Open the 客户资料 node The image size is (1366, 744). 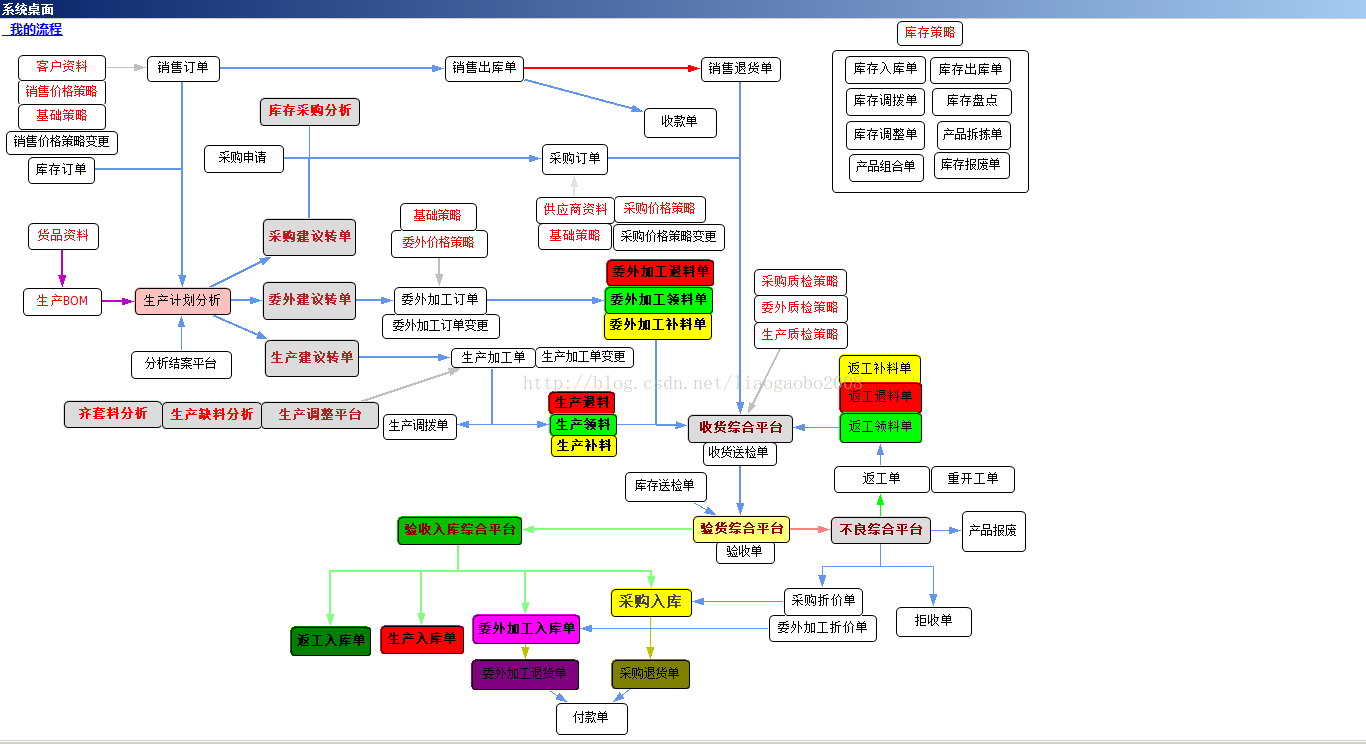(62, 67)
